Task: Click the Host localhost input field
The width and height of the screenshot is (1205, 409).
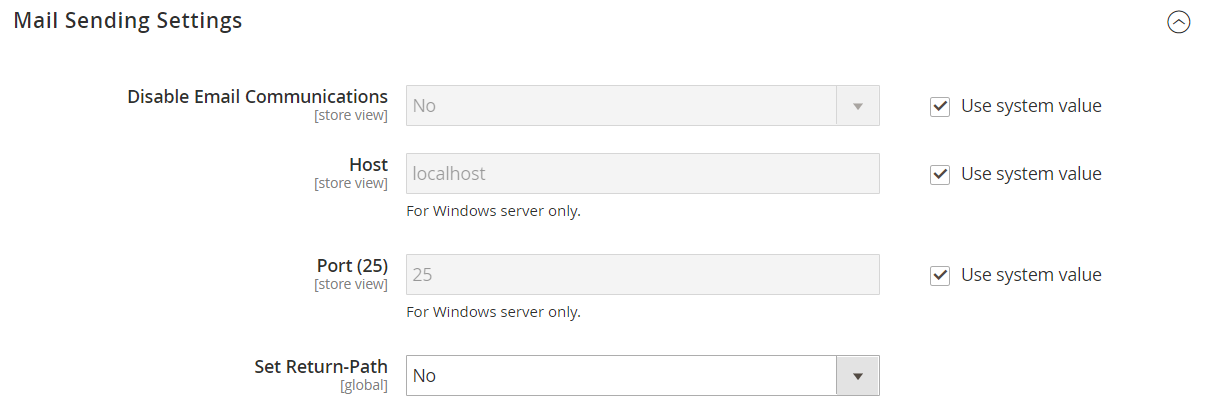Action: [643, 174]
